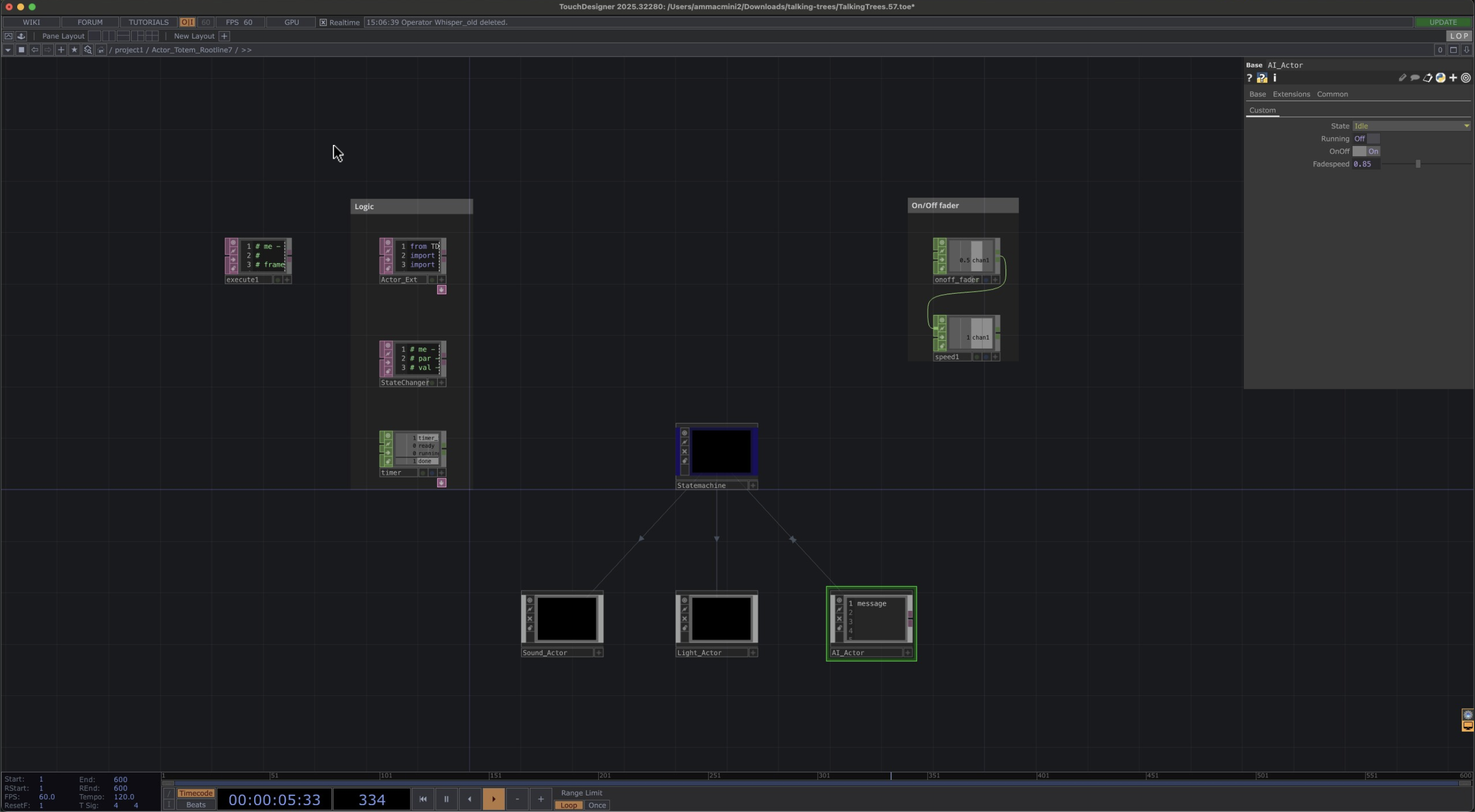The height and width of the screenshot is (812, 1475).
Task: Click the Fadespeed 0.85 value field
Action: pyautogui.click(x=1366, y=164)
